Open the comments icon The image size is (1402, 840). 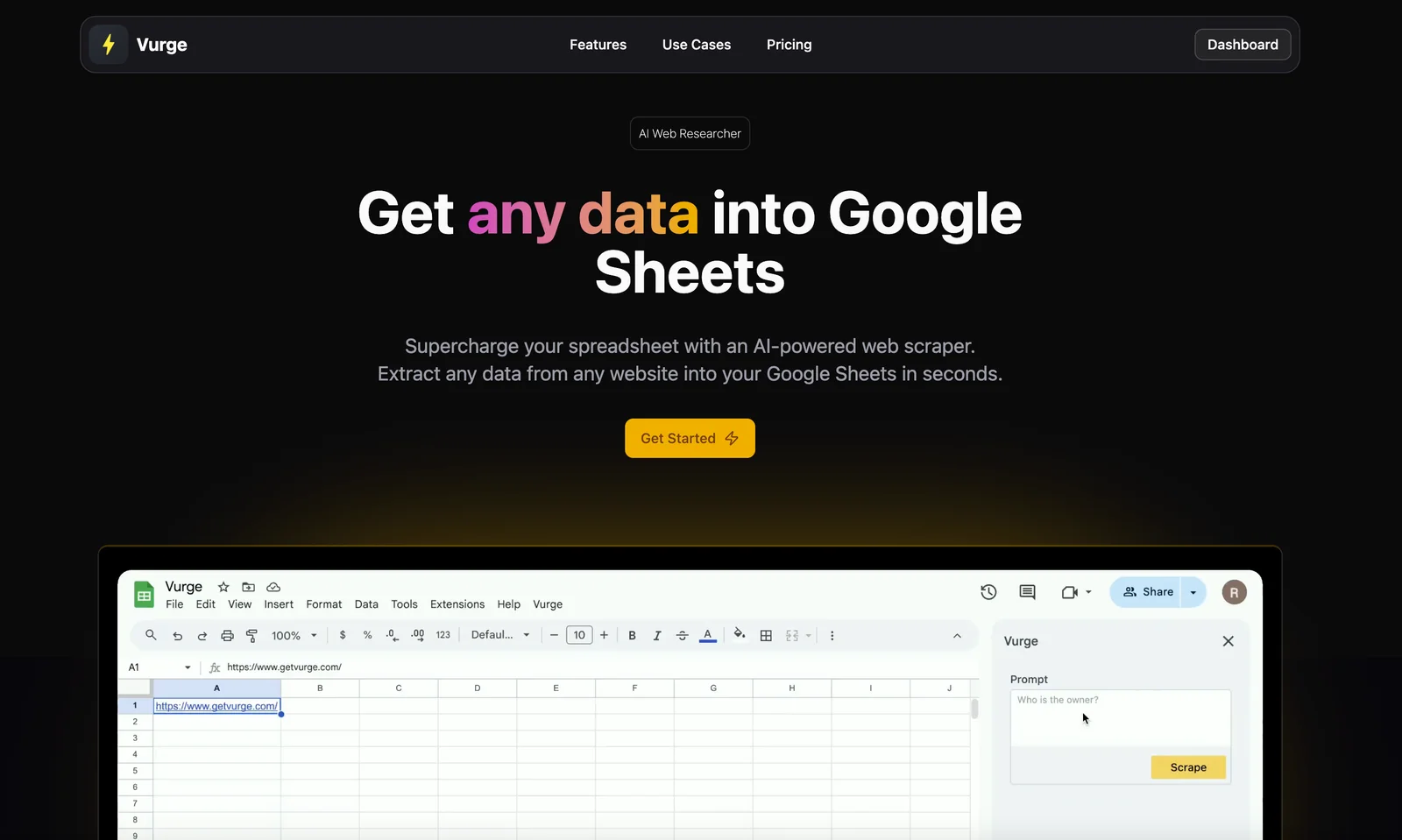[x=1027, y=592]
